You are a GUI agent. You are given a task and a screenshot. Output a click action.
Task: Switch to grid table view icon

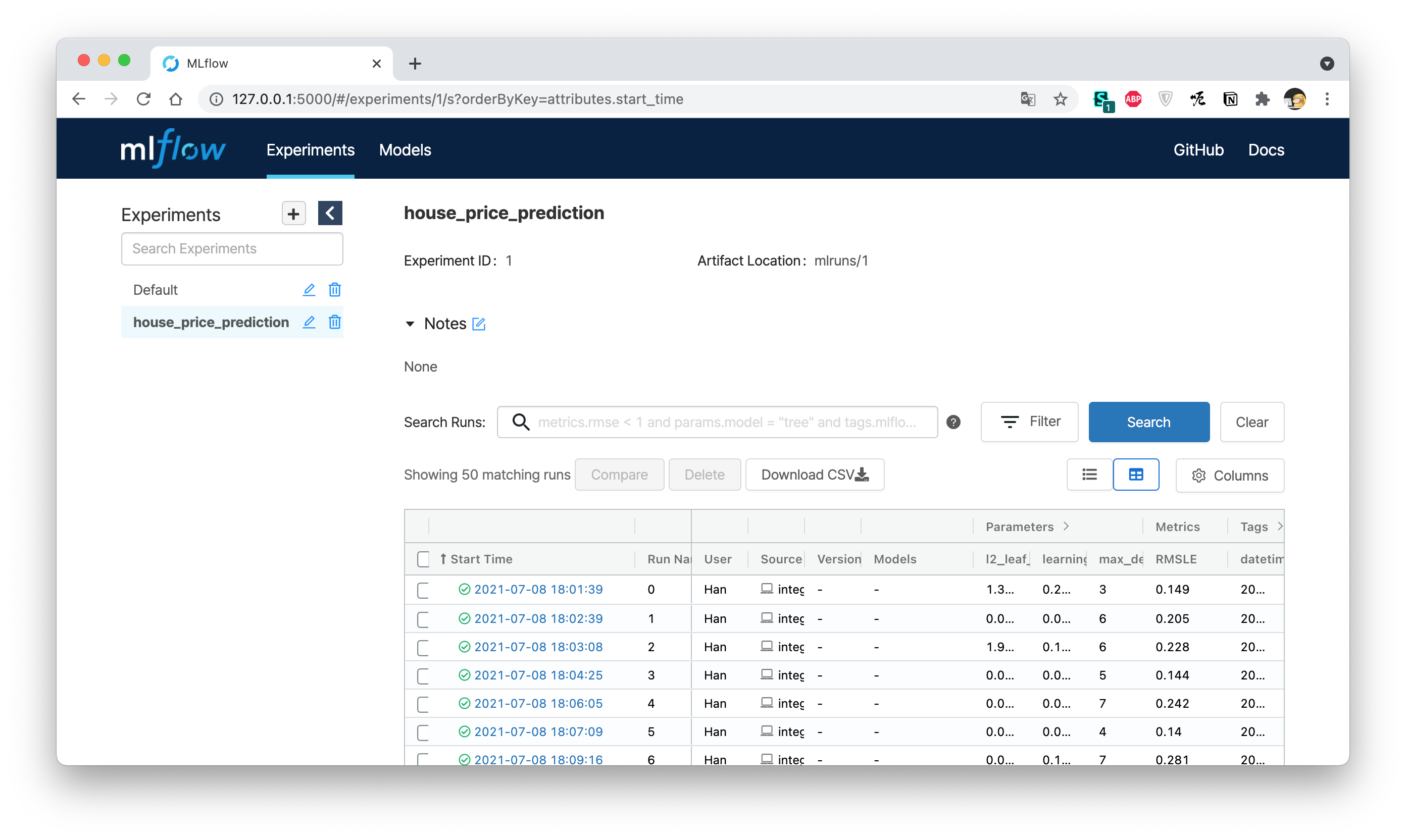tap(1135, 475)
